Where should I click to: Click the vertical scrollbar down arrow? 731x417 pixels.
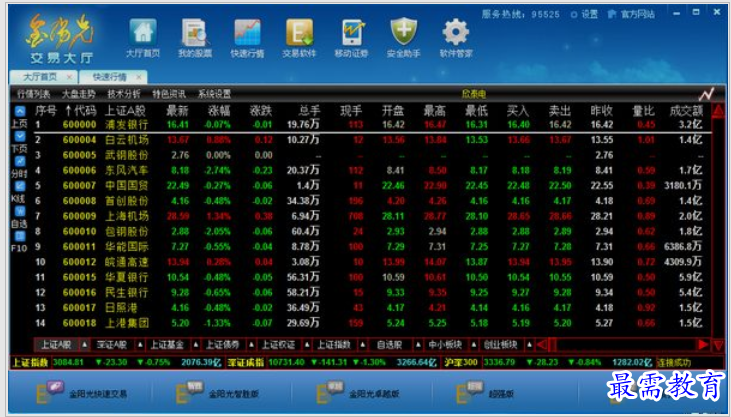point(718,345)
